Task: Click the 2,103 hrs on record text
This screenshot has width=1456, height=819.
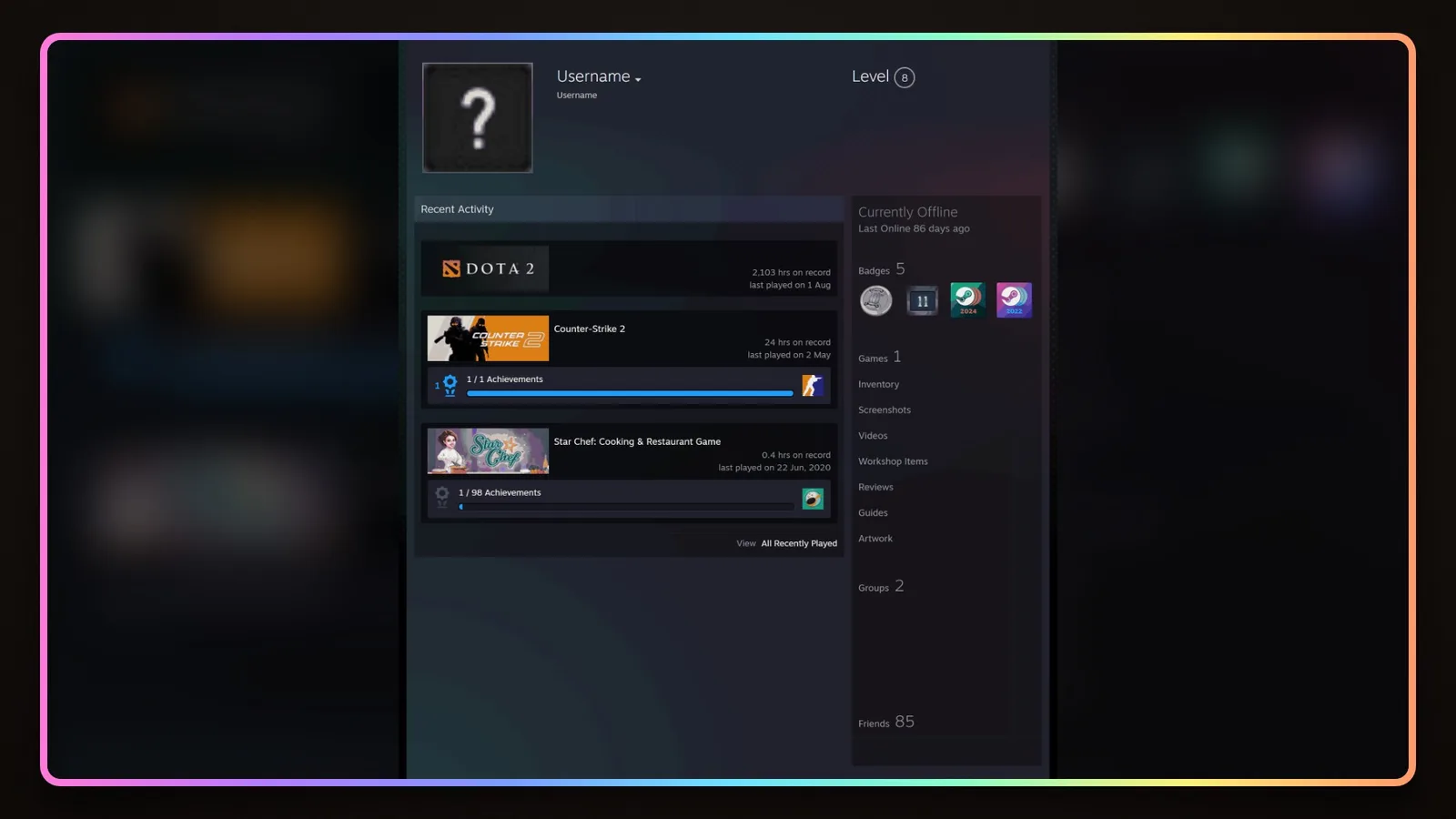Action: click(x=791, y=272)
